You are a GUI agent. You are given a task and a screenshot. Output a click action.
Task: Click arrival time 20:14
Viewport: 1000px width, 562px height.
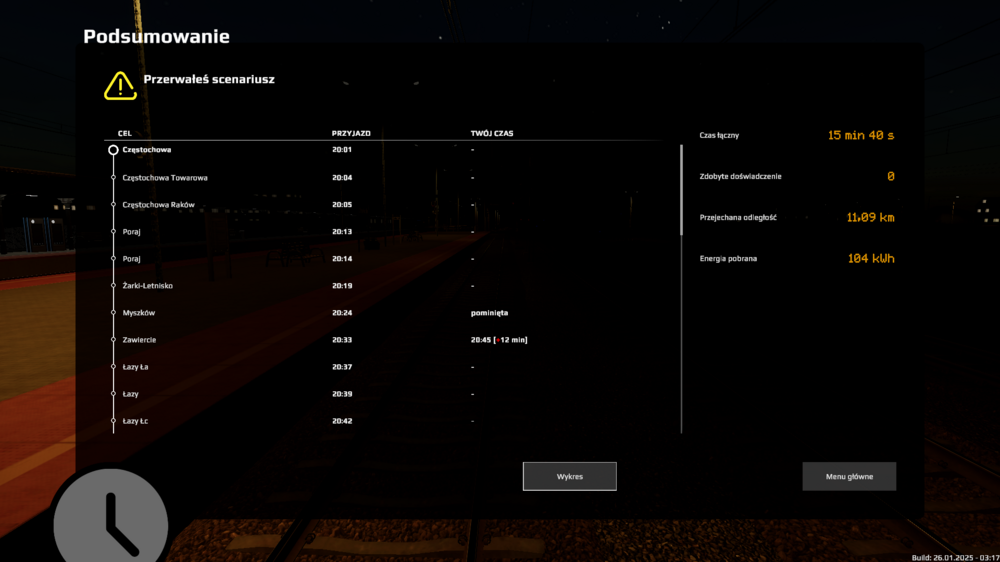(x=342, y=259)
